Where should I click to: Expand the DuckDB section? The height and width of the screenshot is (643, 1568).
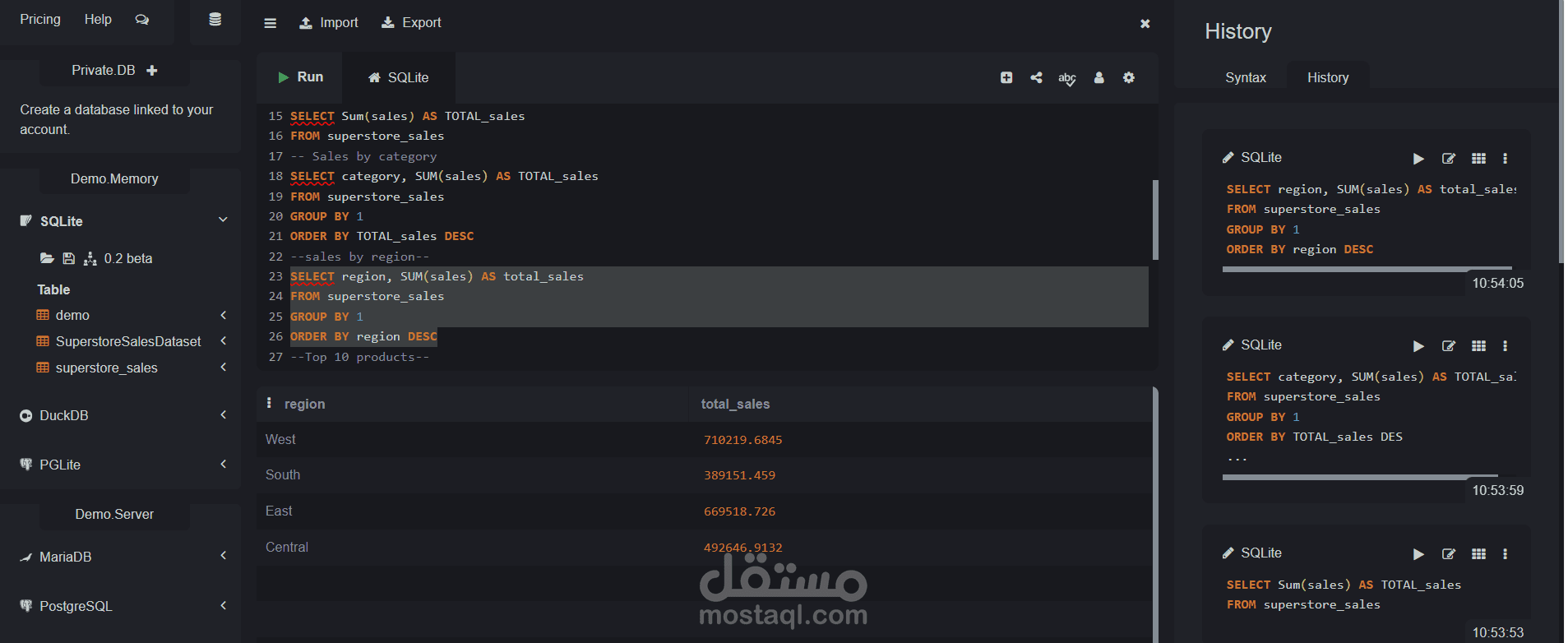(223, 414)
